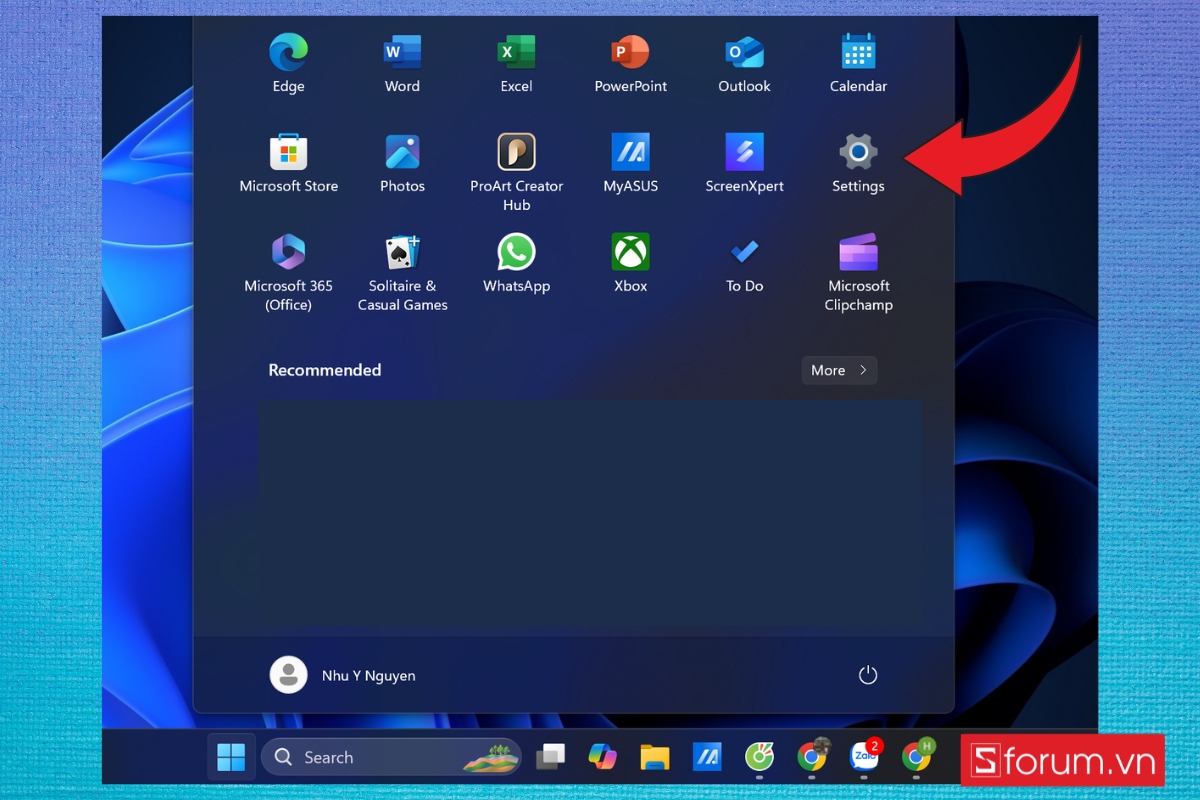
Task: Open Zalo with the 2 notification badge
Action: (863, 757)
